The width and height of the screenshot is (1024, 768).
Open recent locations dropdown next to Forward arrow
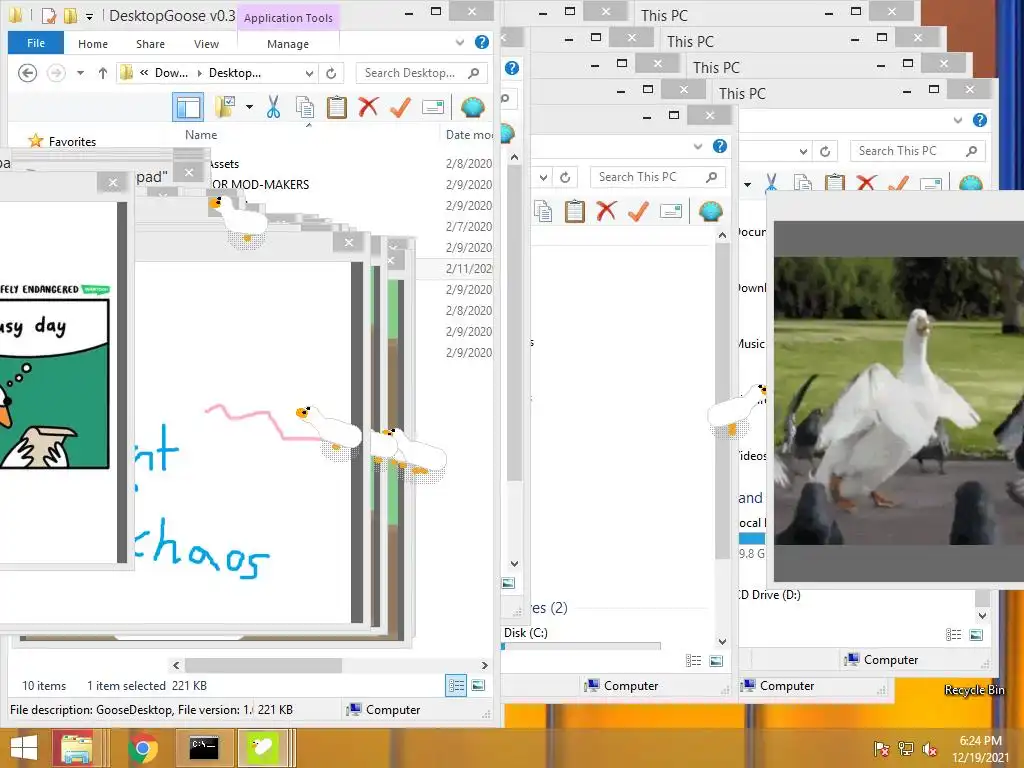pos(80,73)
